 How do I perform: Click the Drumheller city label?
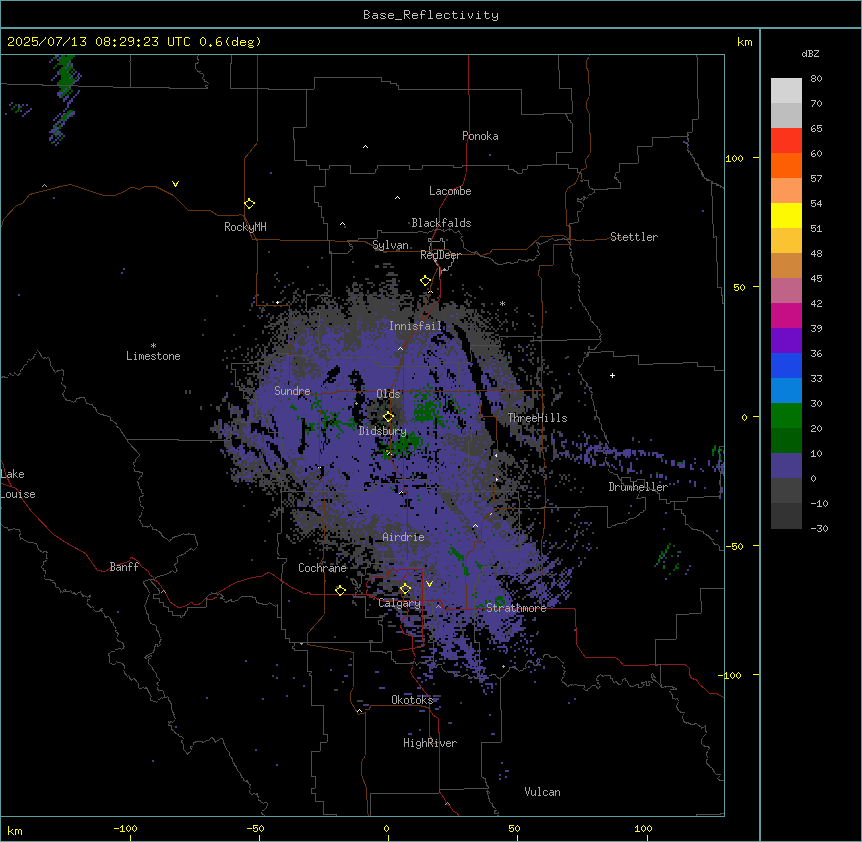(x=638, y=487)
